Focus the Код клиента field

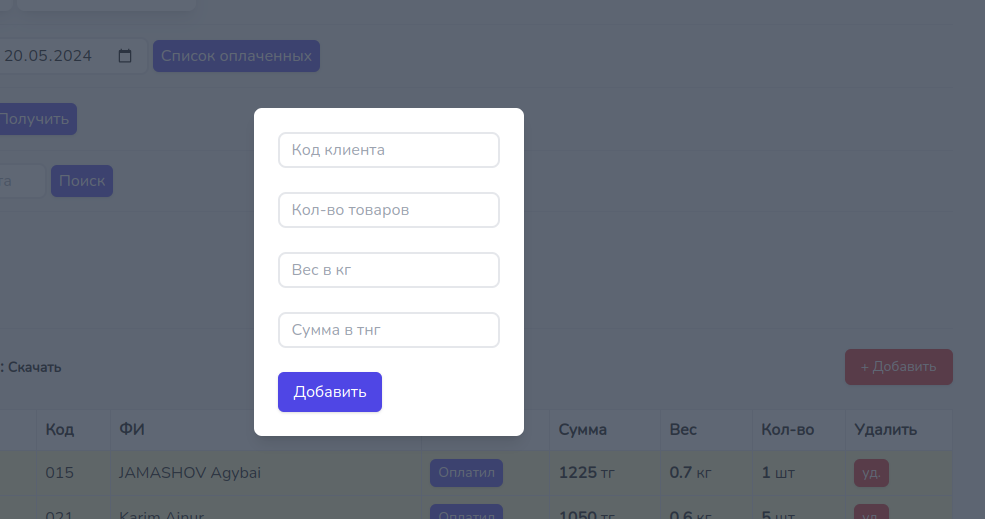(x=388, y=150)
